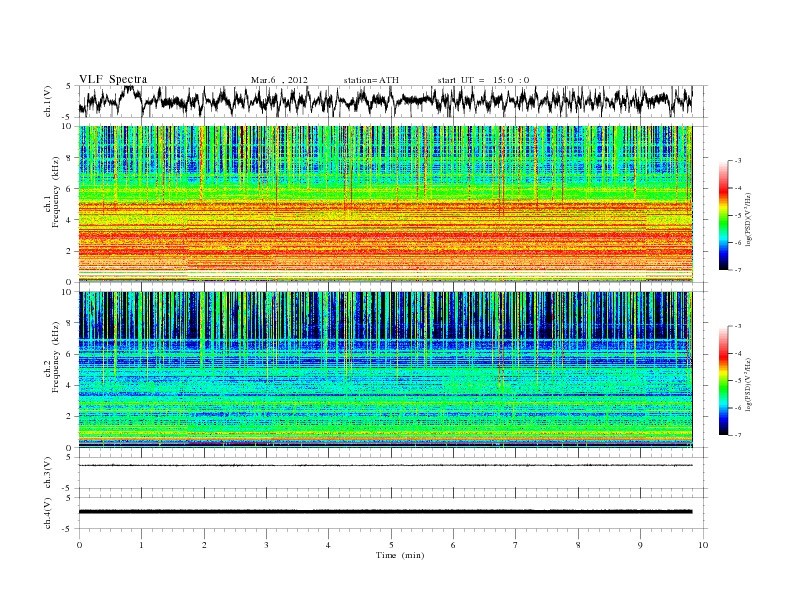Image resolution: width=792 pixels, height=612 pixels.
Task: Click the "-5" volt tick beside ch.3(V)
Action: click(x=67, y=488)
